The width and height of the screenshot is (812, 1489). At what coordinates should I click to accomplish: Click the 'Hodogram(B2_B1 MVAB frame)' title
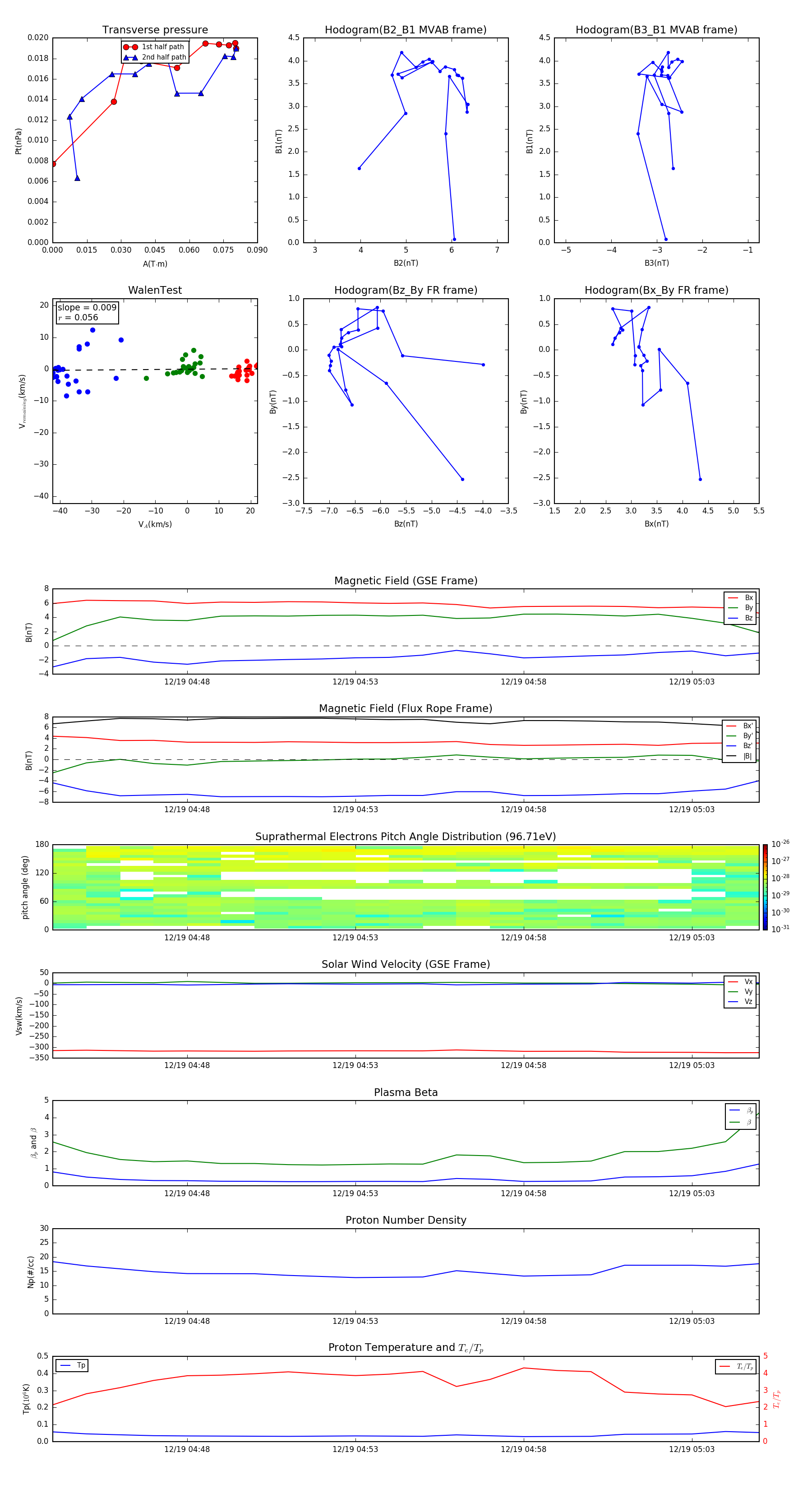click(406, 30)
